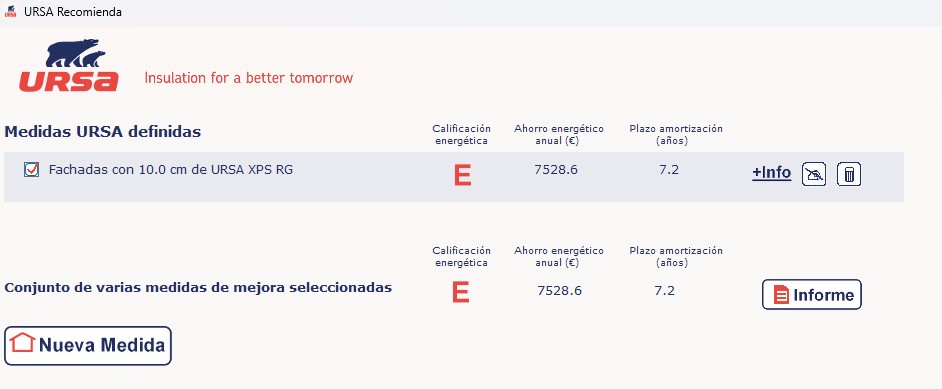Click the red E rating in Conjunto row
Image resolution: width=942 pixels, height=389 pixels.
(x=460, y=292)
